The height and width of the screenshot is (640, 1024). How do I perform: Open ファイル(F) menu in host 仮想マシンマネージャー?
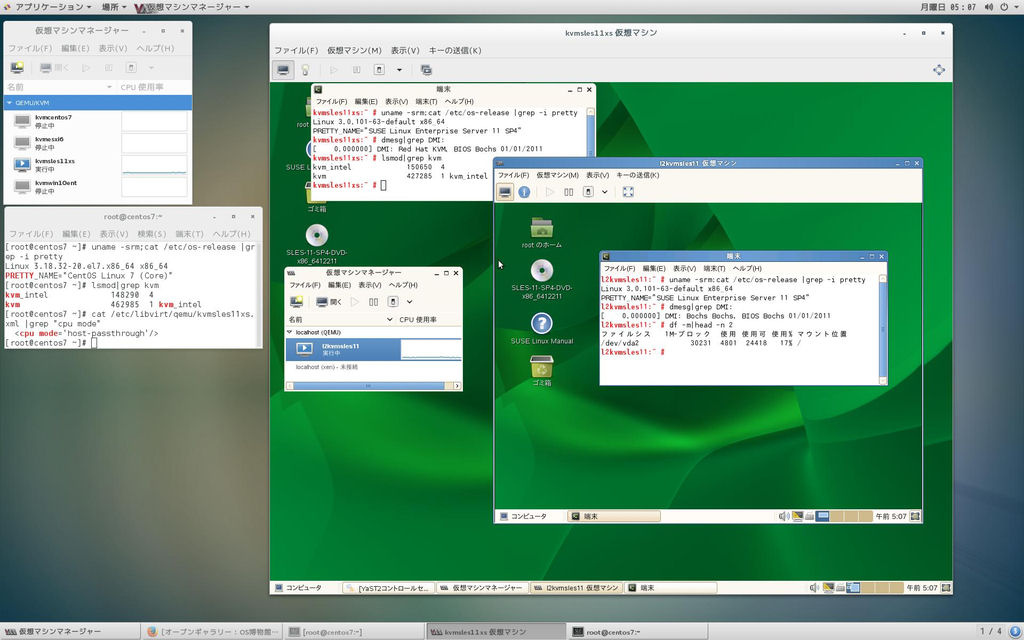pyautogui.click(x=29, y=48)
